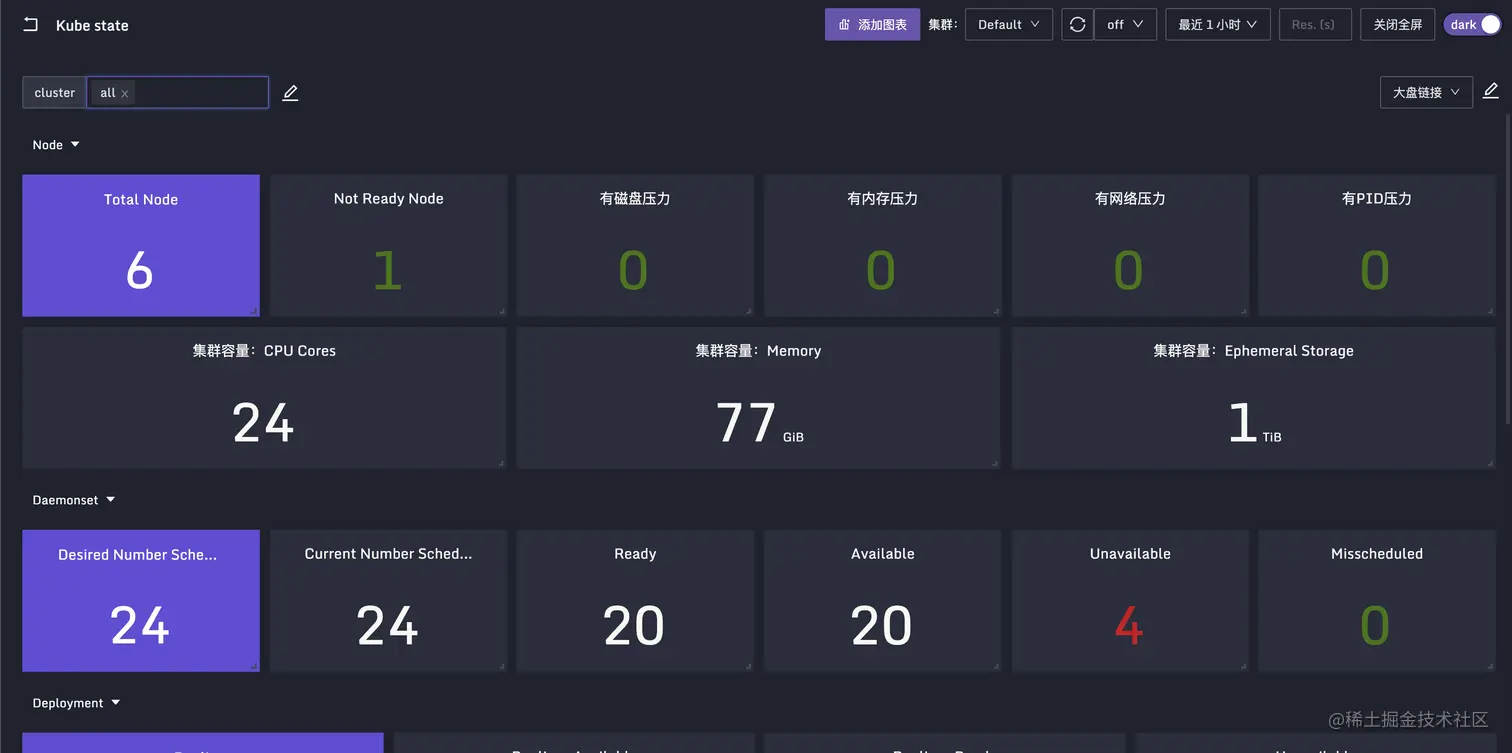Screen dimensions: 1512x753
Task: Select the 集群容量：CPU Cores panel
Action: coord(264,398)
